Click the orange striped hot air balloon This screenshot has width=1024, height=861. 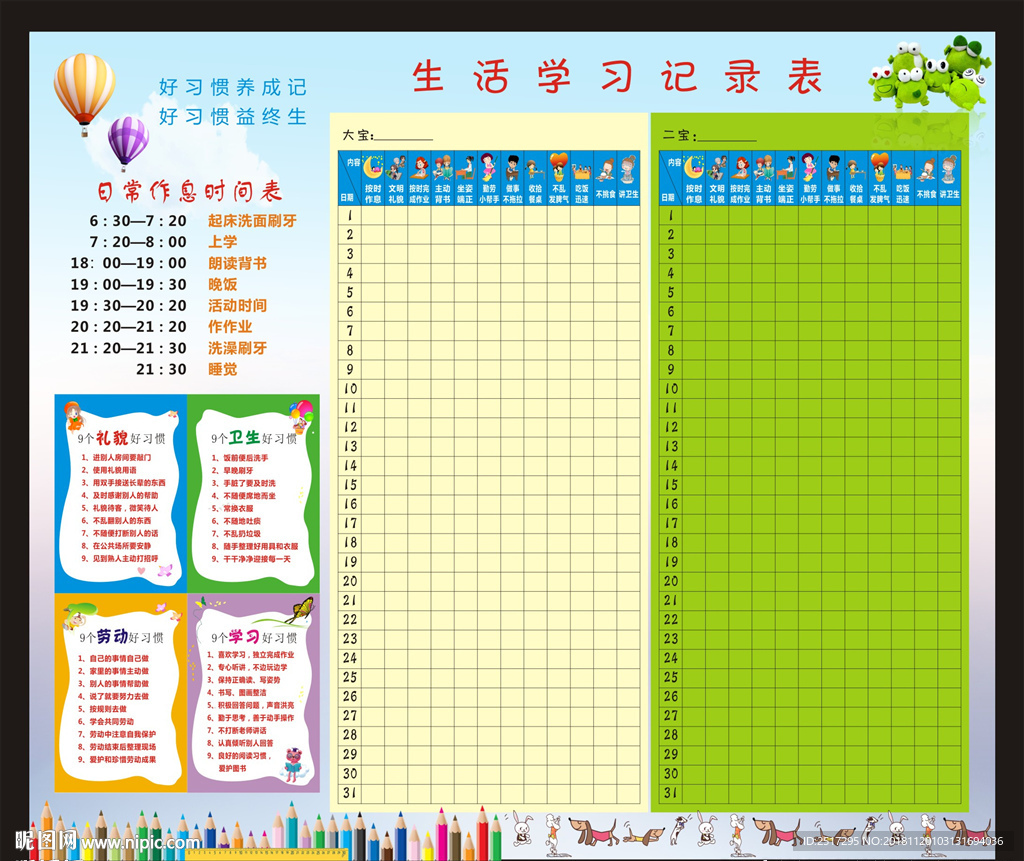click(x=84, y=93)
